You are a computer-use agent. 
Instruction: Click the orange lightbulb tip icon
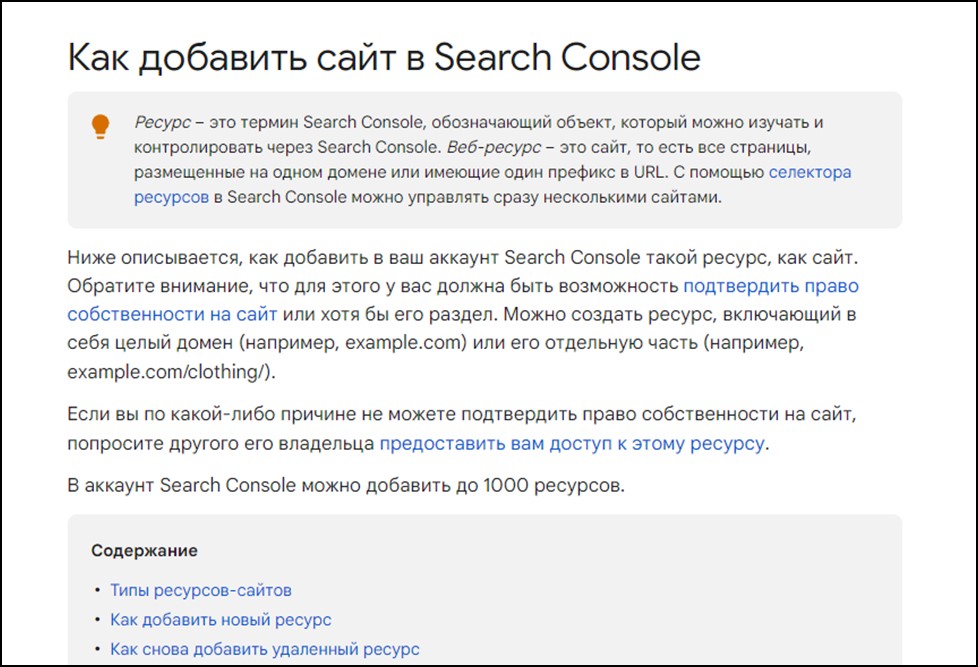click(x=100, y=126)
